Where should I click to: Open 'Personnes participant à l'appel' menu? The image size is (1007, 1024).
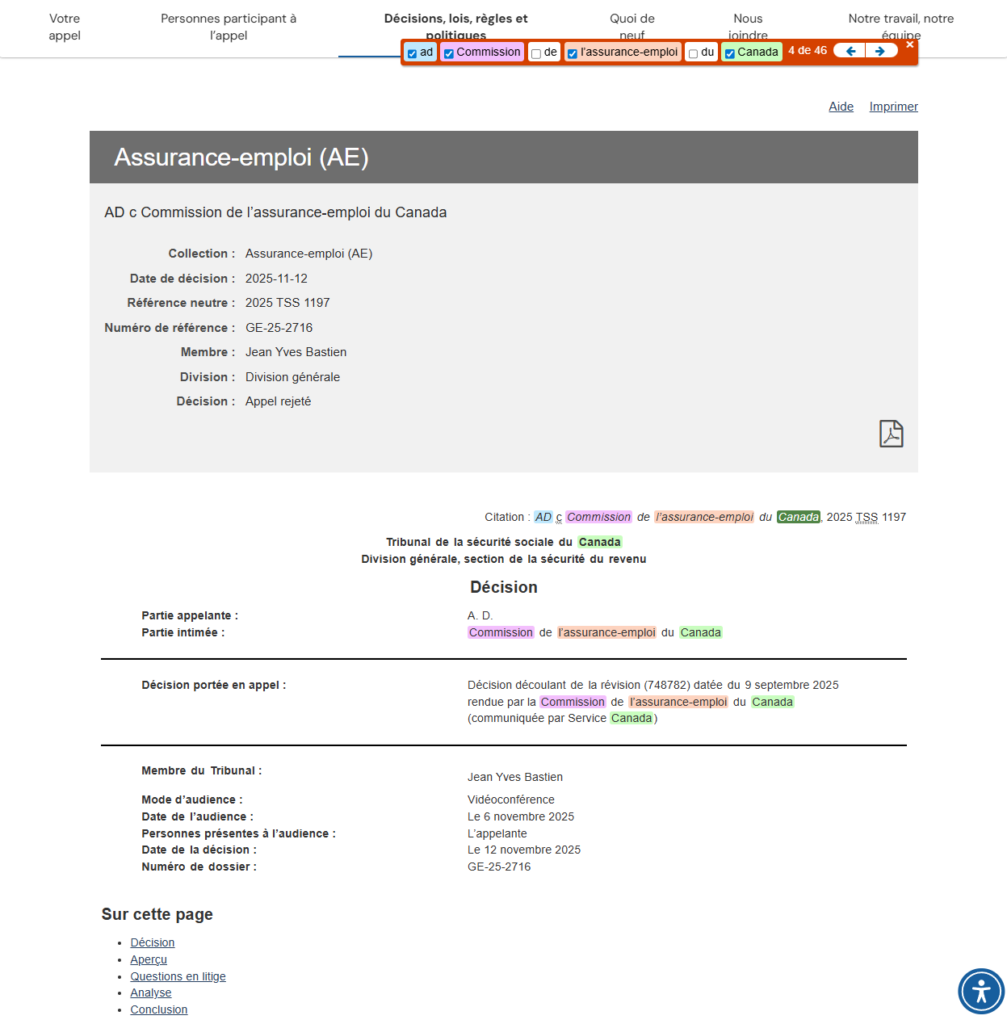228,27
